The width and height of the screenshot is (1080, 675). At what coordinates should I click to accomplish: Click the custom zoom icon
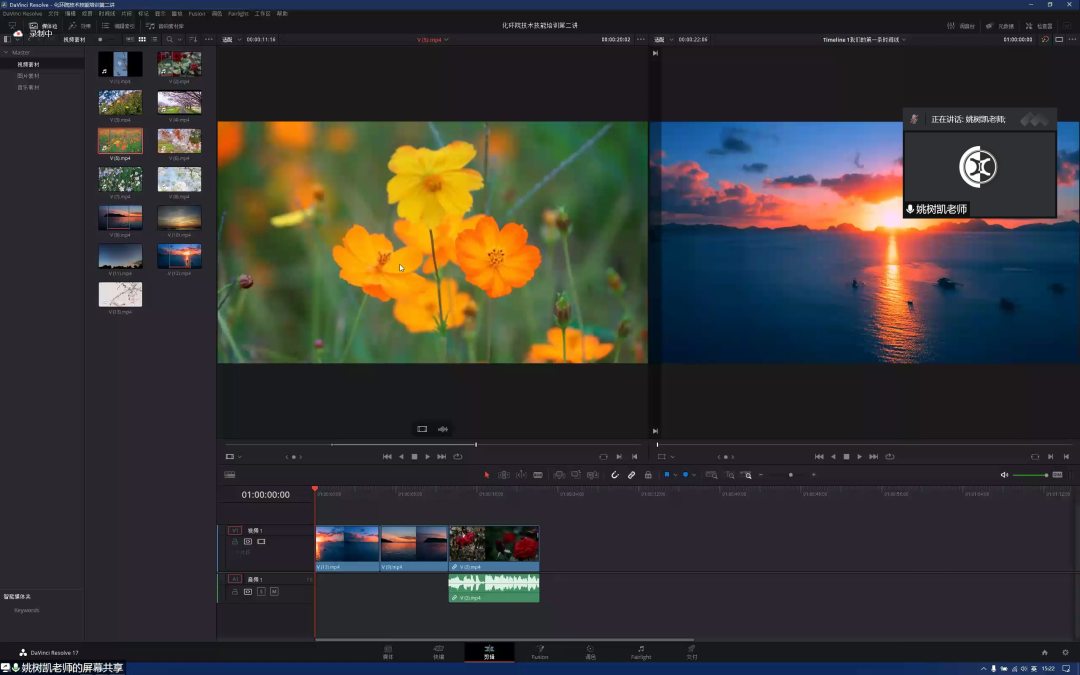[747, 475]
